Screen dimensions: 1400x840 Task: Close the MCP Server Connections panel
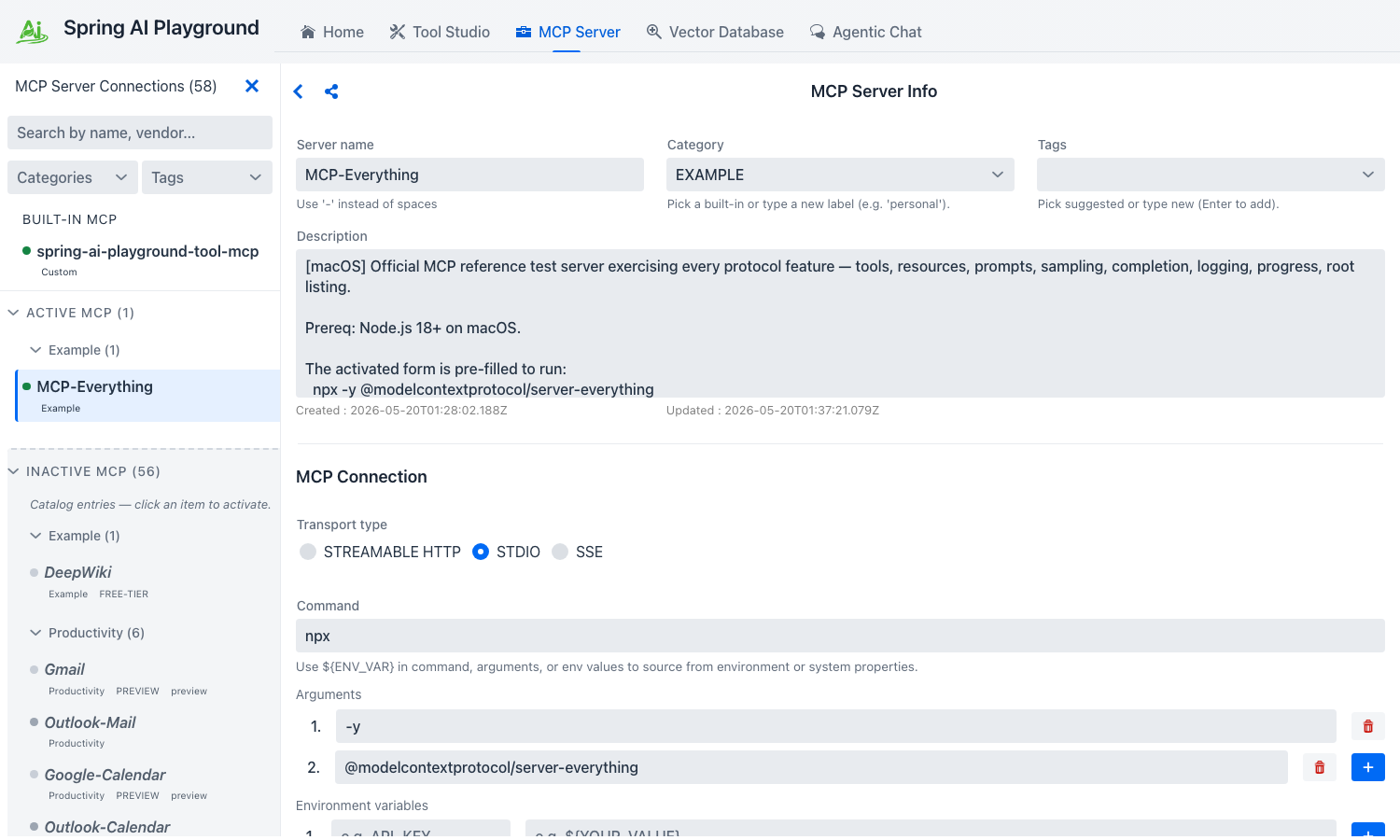point(252,86)
